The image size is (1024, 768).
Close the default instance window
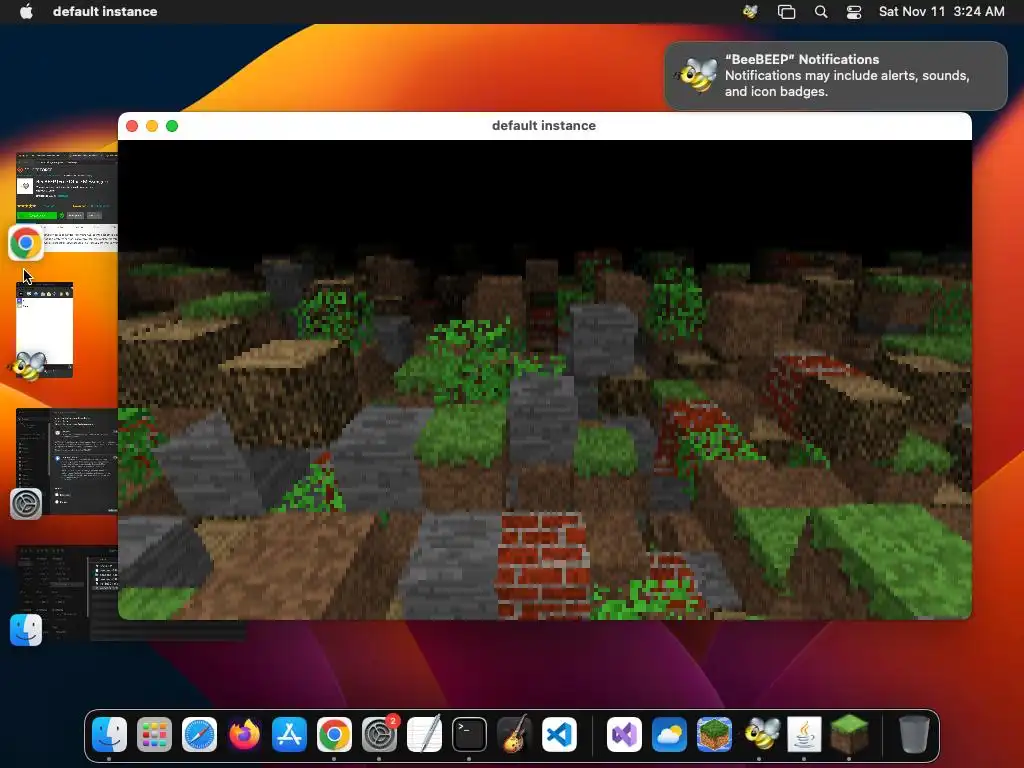coord(132,126)
